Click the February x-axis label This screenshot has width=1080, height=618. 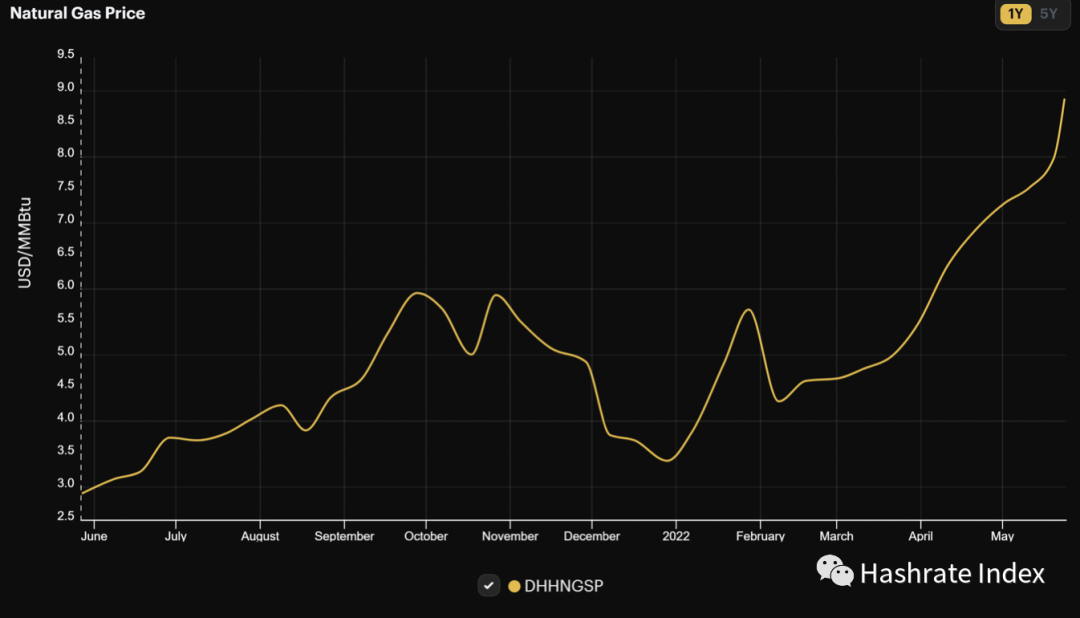(x=760, y=536)
